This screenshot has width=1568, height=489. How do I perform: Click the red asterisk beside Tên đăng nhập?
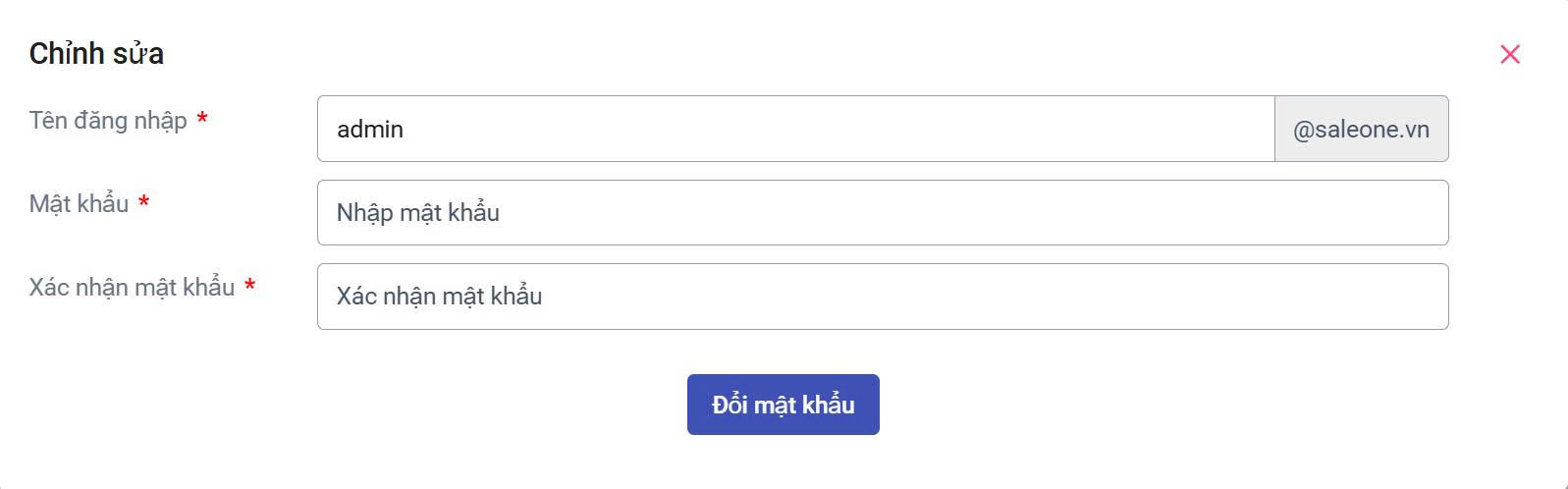(x=202, y=120)
